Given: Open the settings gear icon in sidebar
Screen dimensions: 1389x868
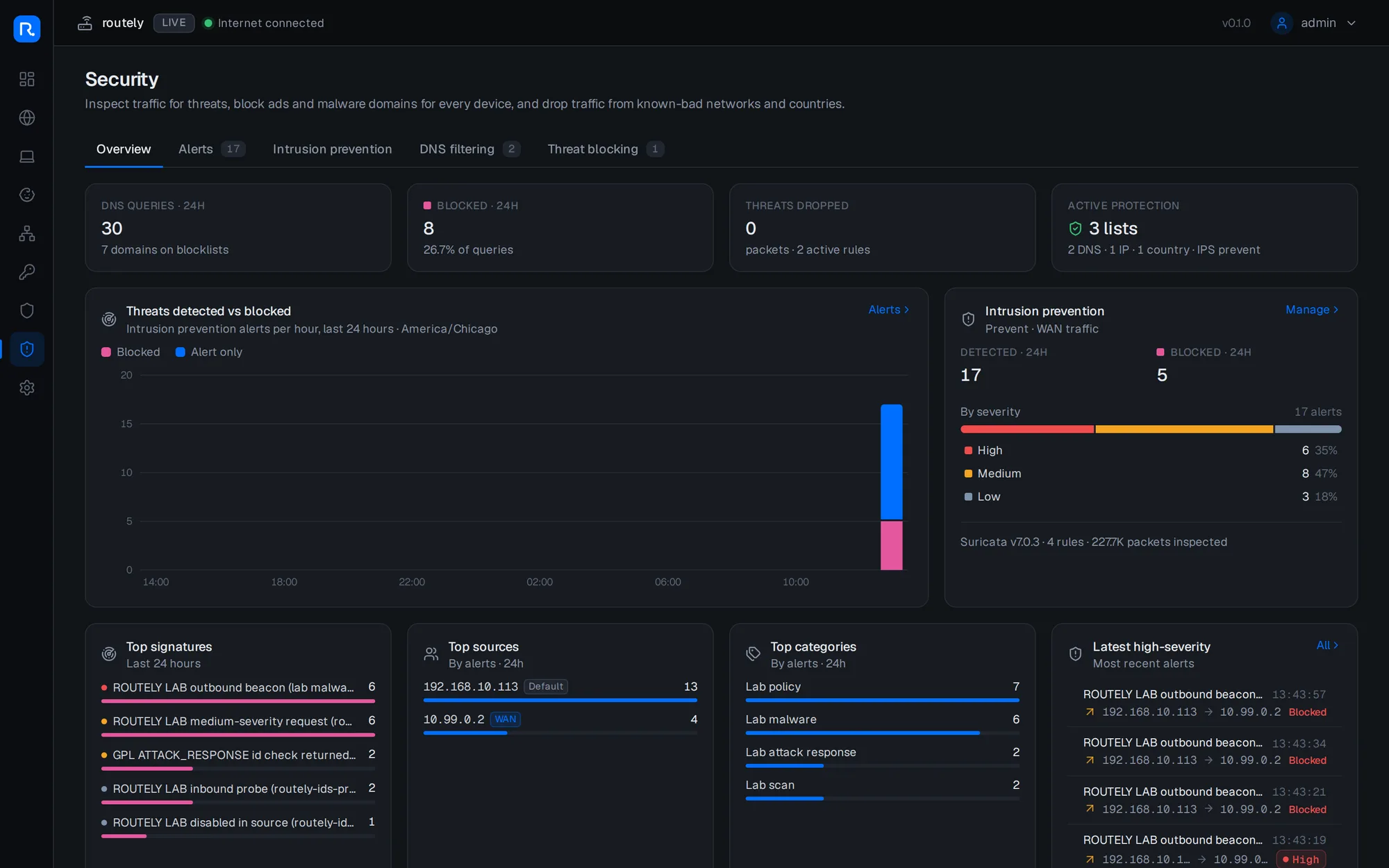Looking at the screenshot, I should click(27, 387).
